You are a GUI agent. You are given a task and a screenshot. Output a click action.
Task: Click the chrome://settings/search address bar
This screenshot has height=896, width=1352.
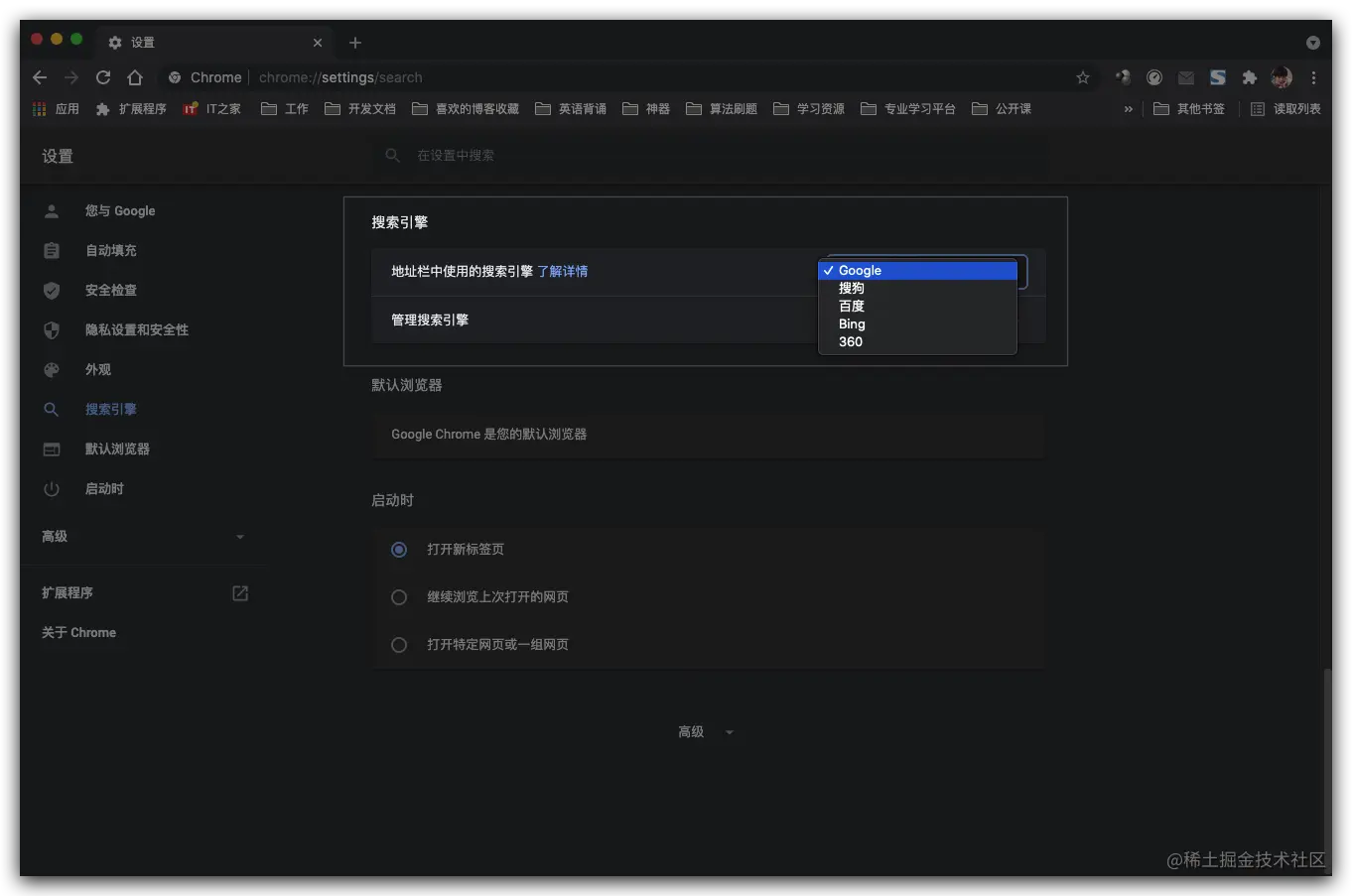point(340,77)
